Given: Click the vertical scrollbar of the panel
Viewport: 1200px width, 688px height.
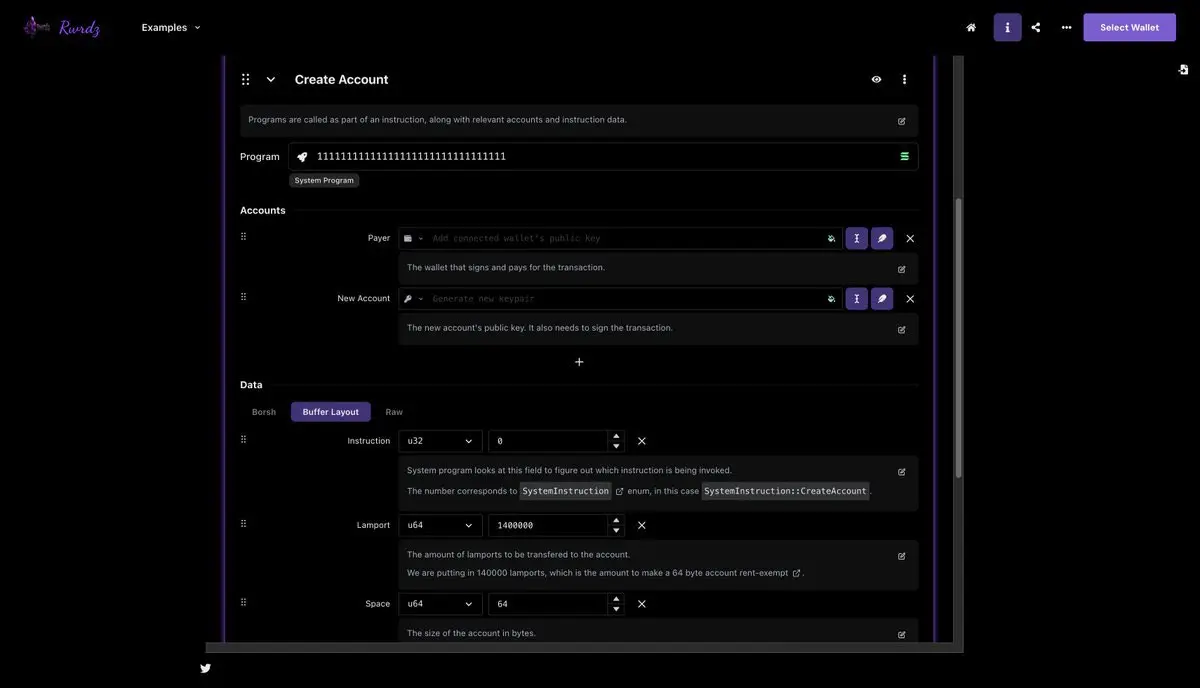Looking at the screenshot, I should [958, 338].
